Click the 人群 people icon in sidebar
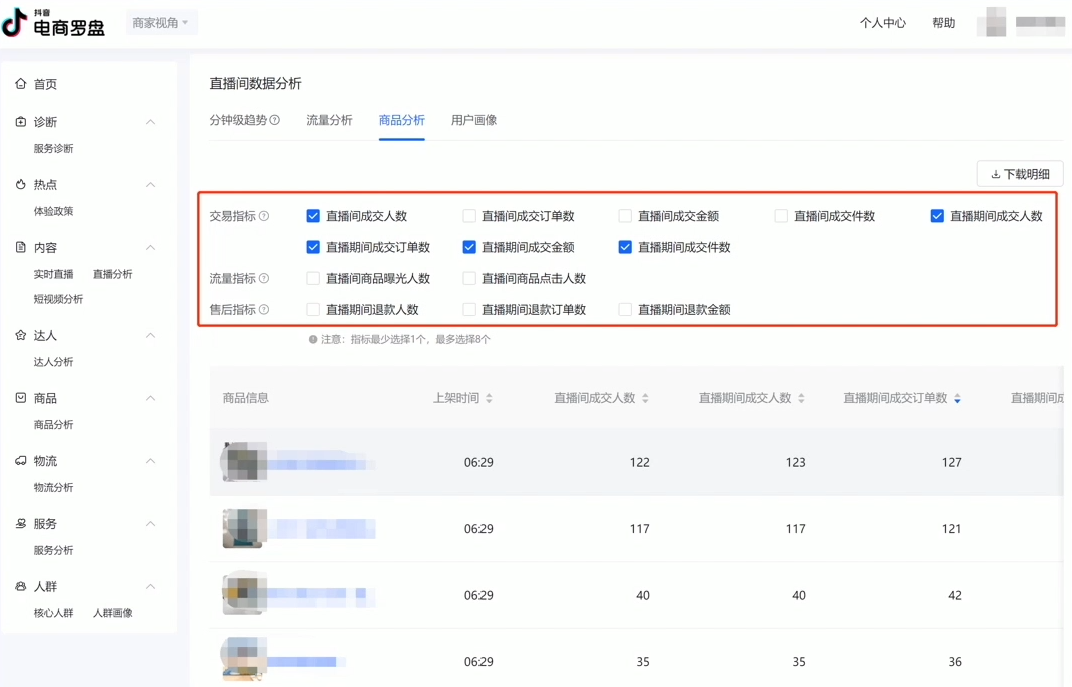Screen dimensions: 1072x687 tap(21, 587)
